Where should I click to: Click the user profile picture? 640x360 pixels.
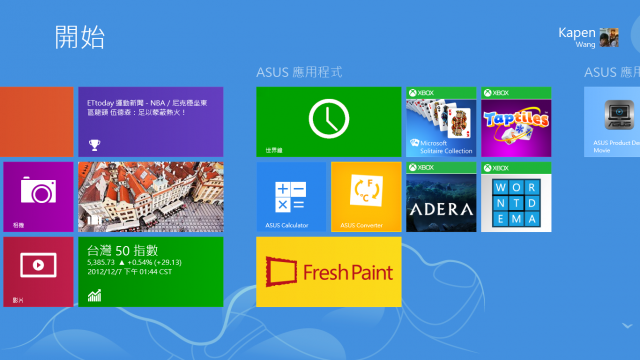[x=609, y=38]
